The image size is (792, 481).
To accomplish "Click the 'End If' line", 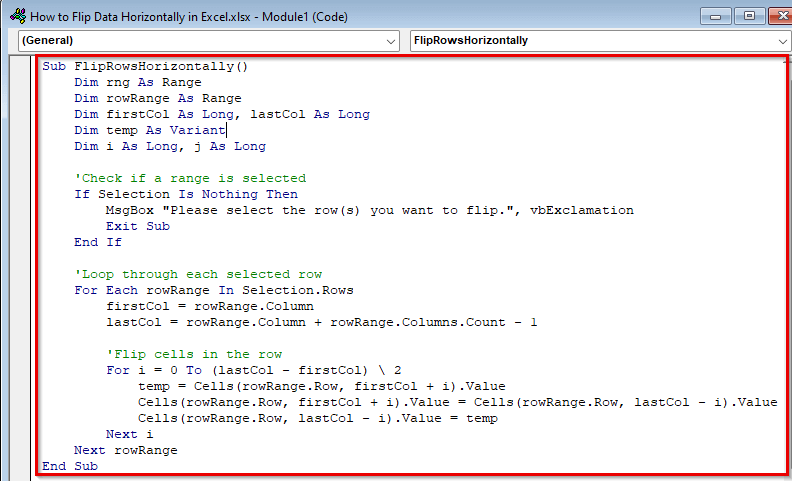I will [x=98, y=243].
